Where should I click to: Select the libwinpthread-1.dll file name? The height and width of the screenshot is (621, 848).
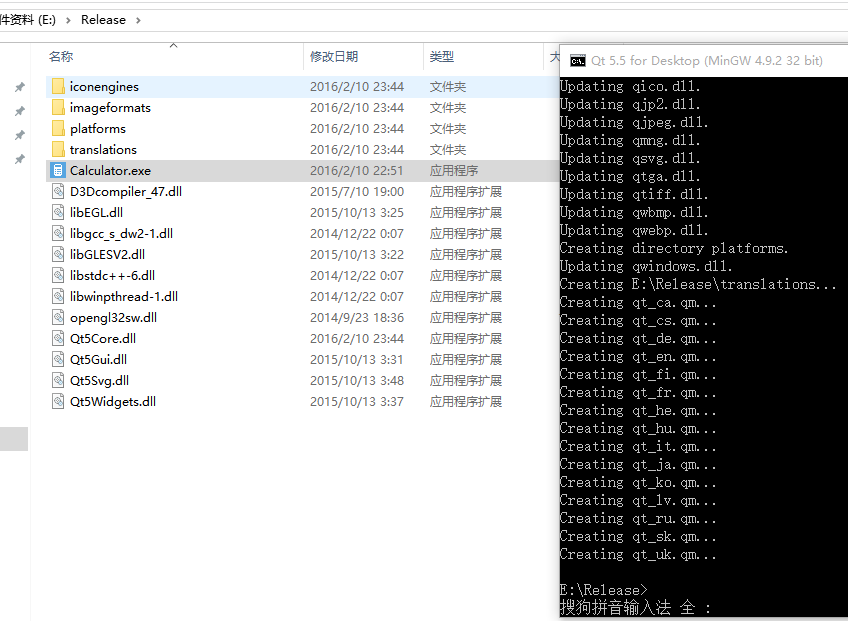[x=124, y=296]
